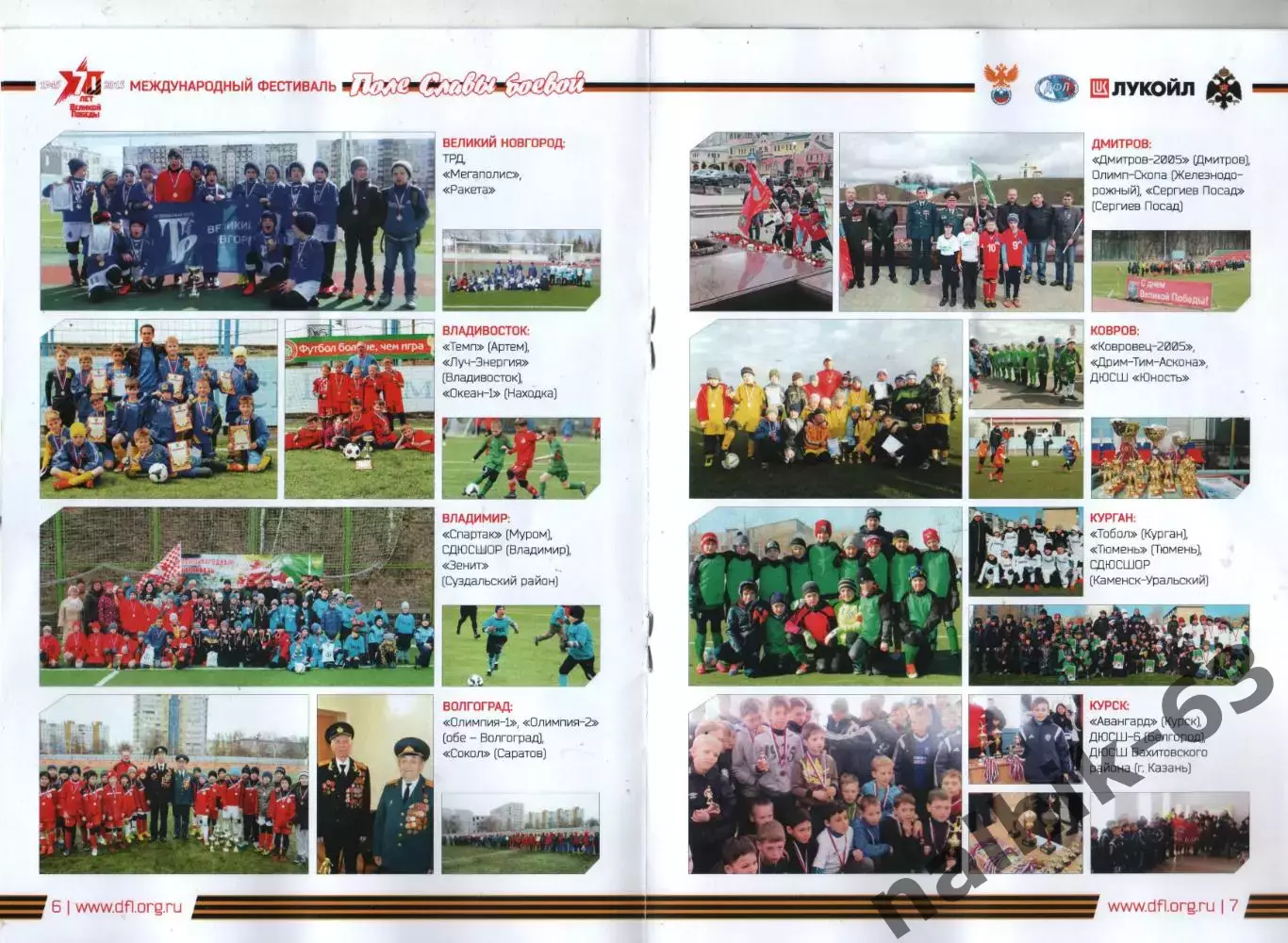Image resolution: width=1288 pixels, height=943 pixels.
Task: Open the www.dfl.org.ru link on page 6
Action: point(127,906)
